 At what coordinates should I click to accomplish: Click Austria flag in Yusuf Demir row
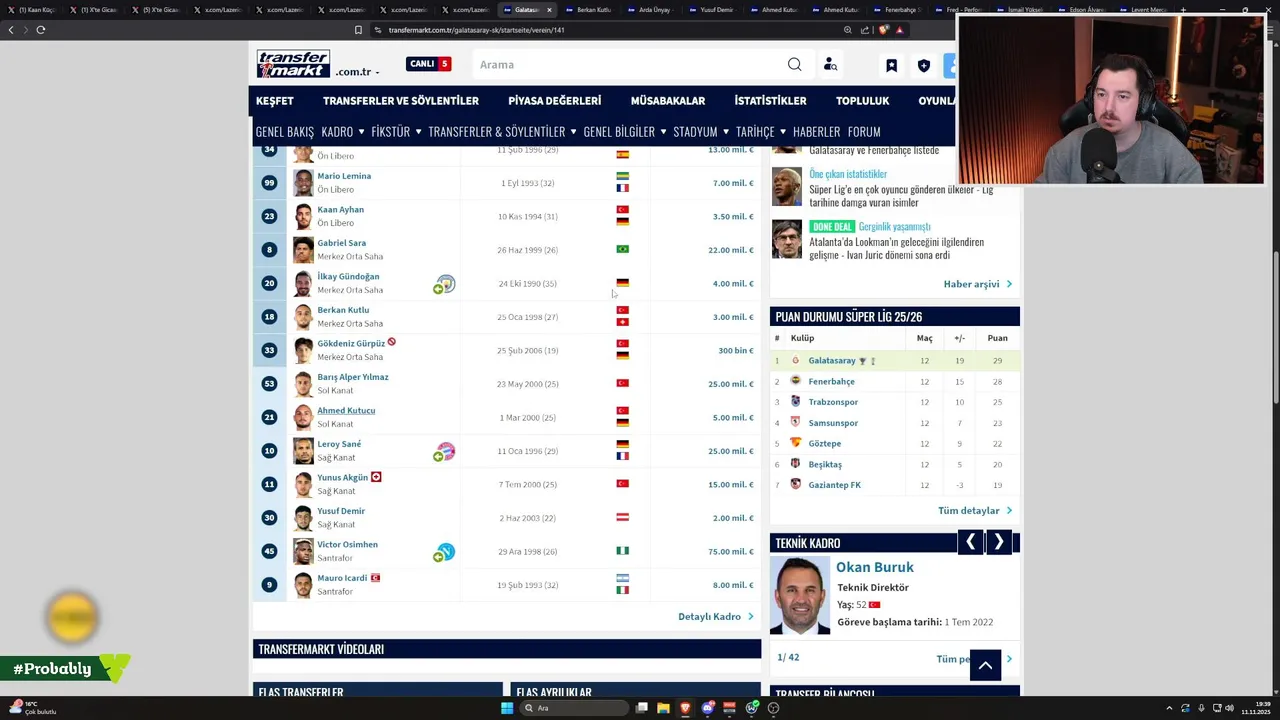[622, 517]
